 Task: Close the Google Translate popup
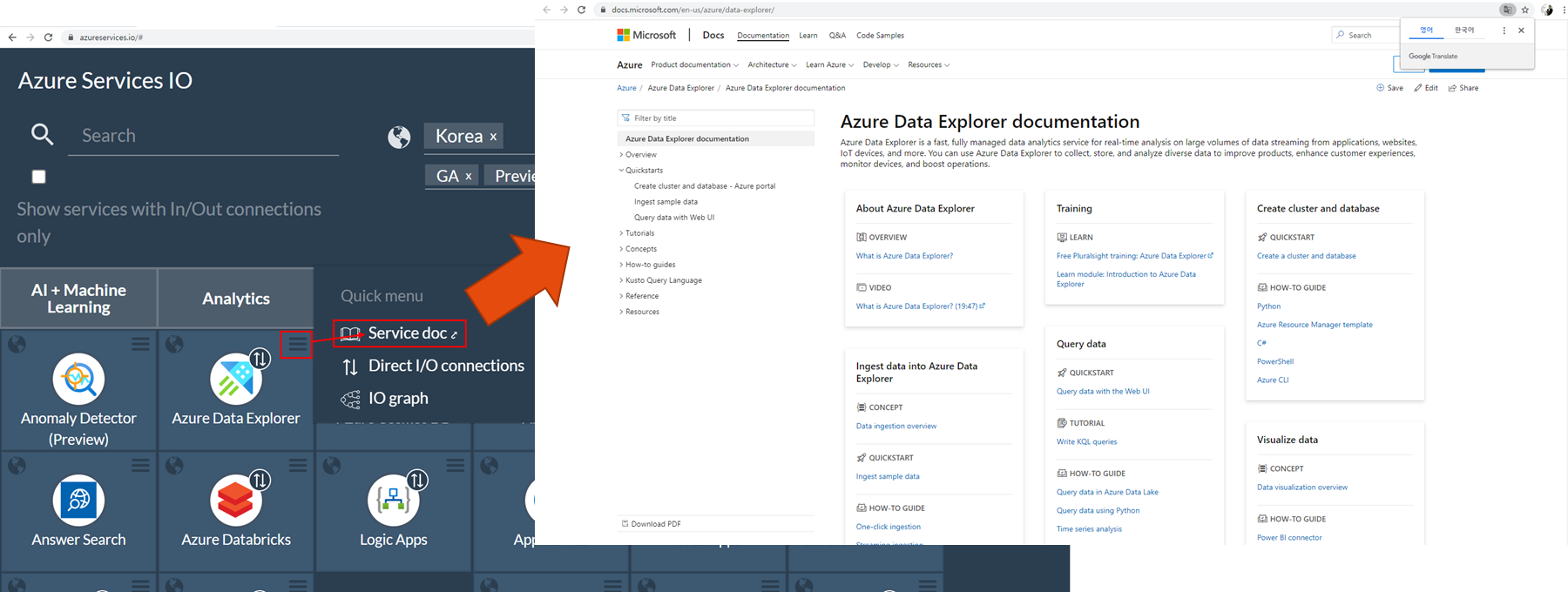pyautogui.click(x=1521, y=30)
